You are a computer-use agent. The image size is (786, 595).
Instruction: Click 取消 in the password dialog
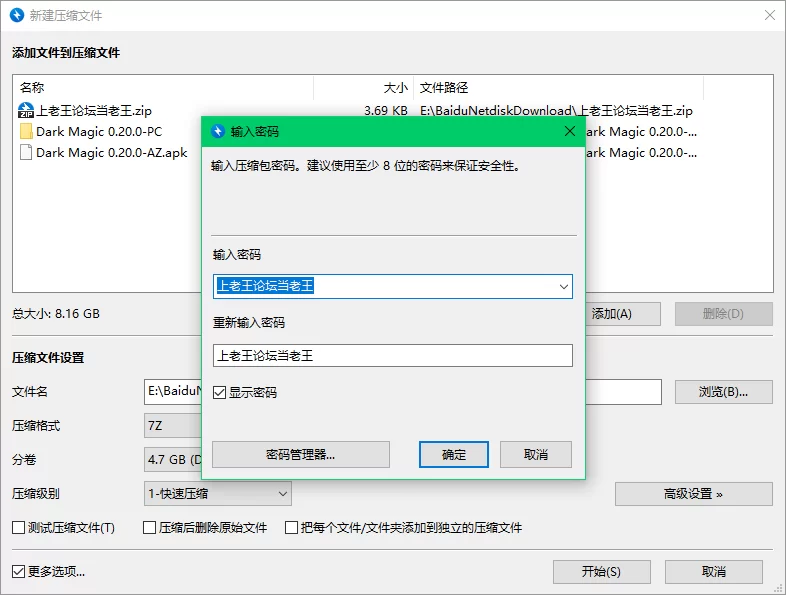536,455
